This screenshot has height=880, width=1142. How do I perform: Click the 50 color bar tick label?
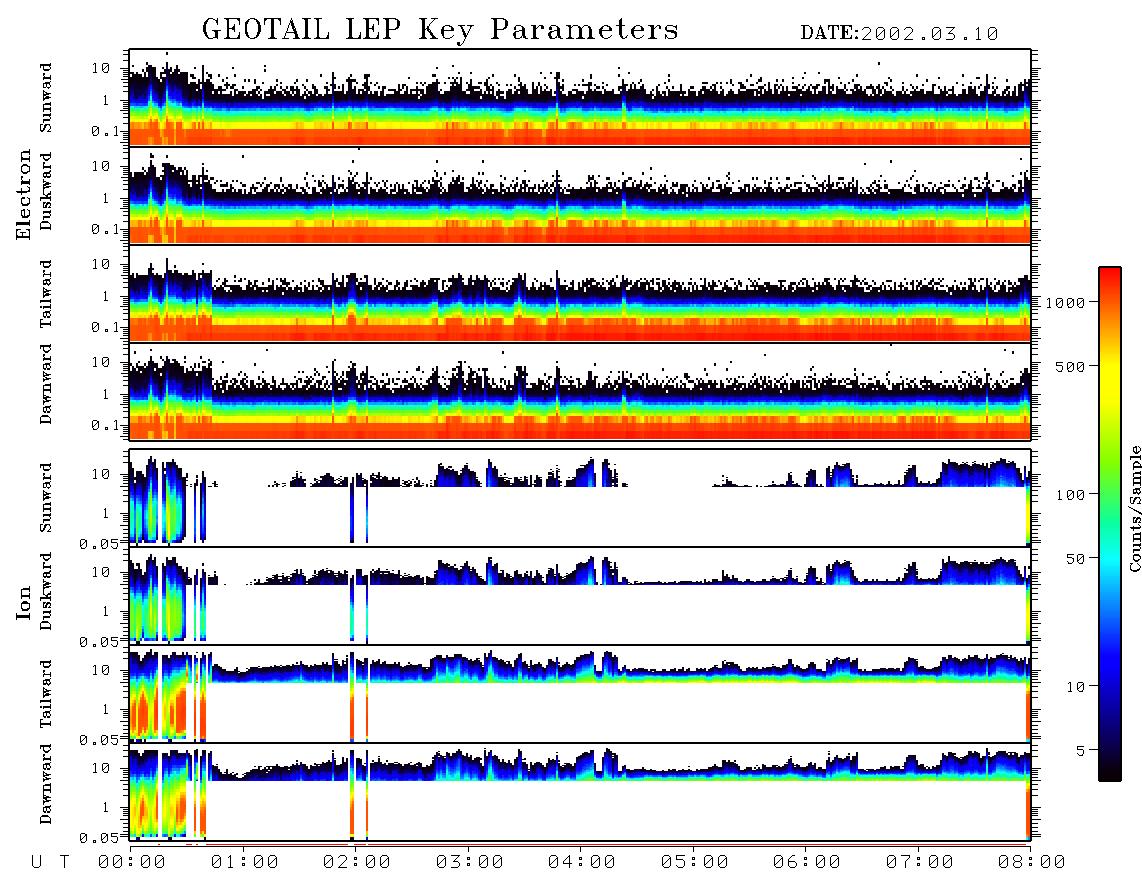[1076, 559]
